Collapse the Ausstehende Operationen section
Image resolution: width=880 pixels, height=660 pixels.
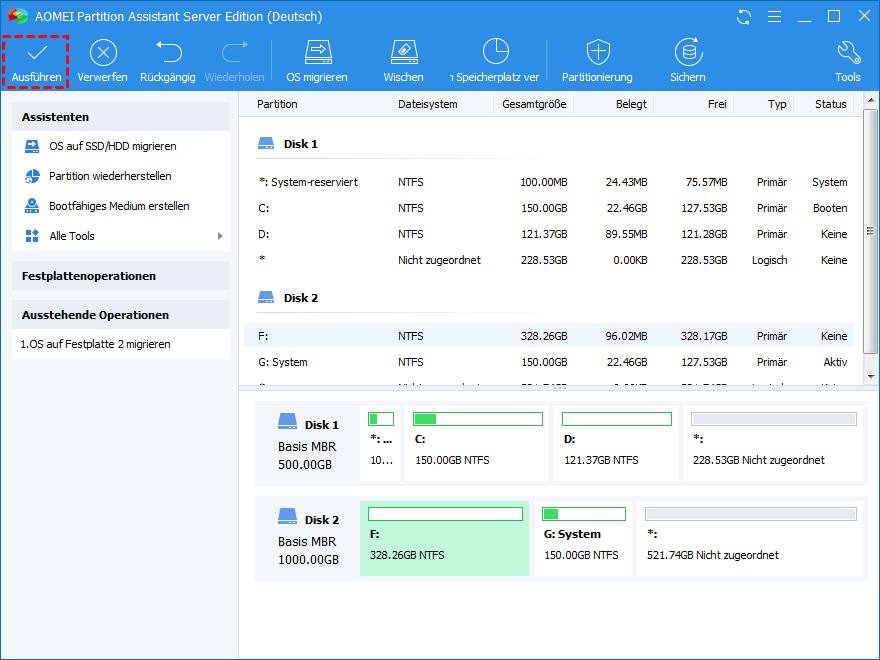(x=121, y=315)
